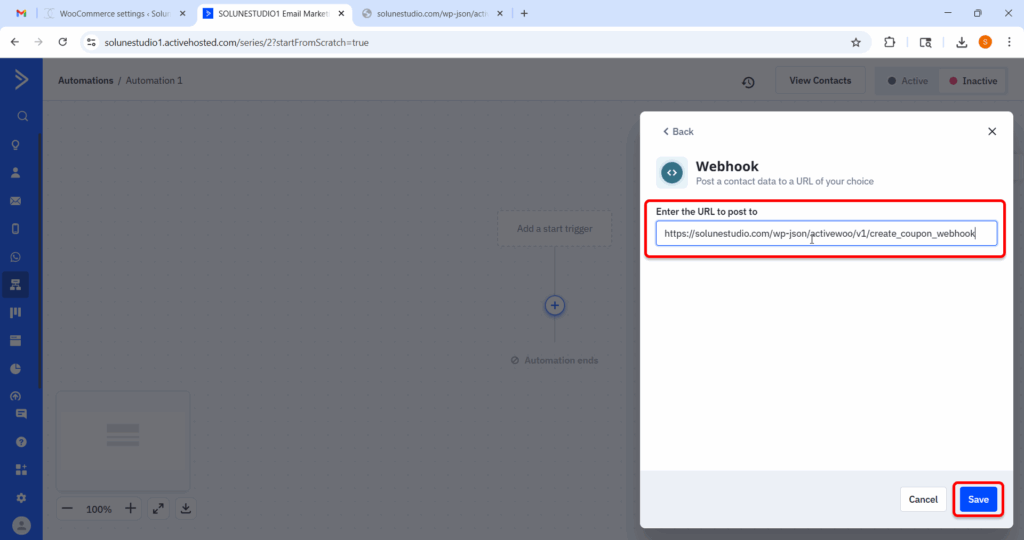
Task: Click the 100% zoom level value
Action: pyautogui.click(x=99, y=509)
